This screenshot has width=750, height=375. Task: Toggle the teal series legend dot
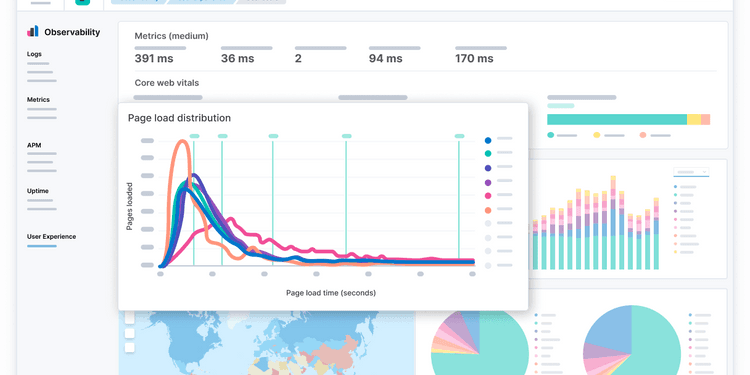(x=488, y=154)
